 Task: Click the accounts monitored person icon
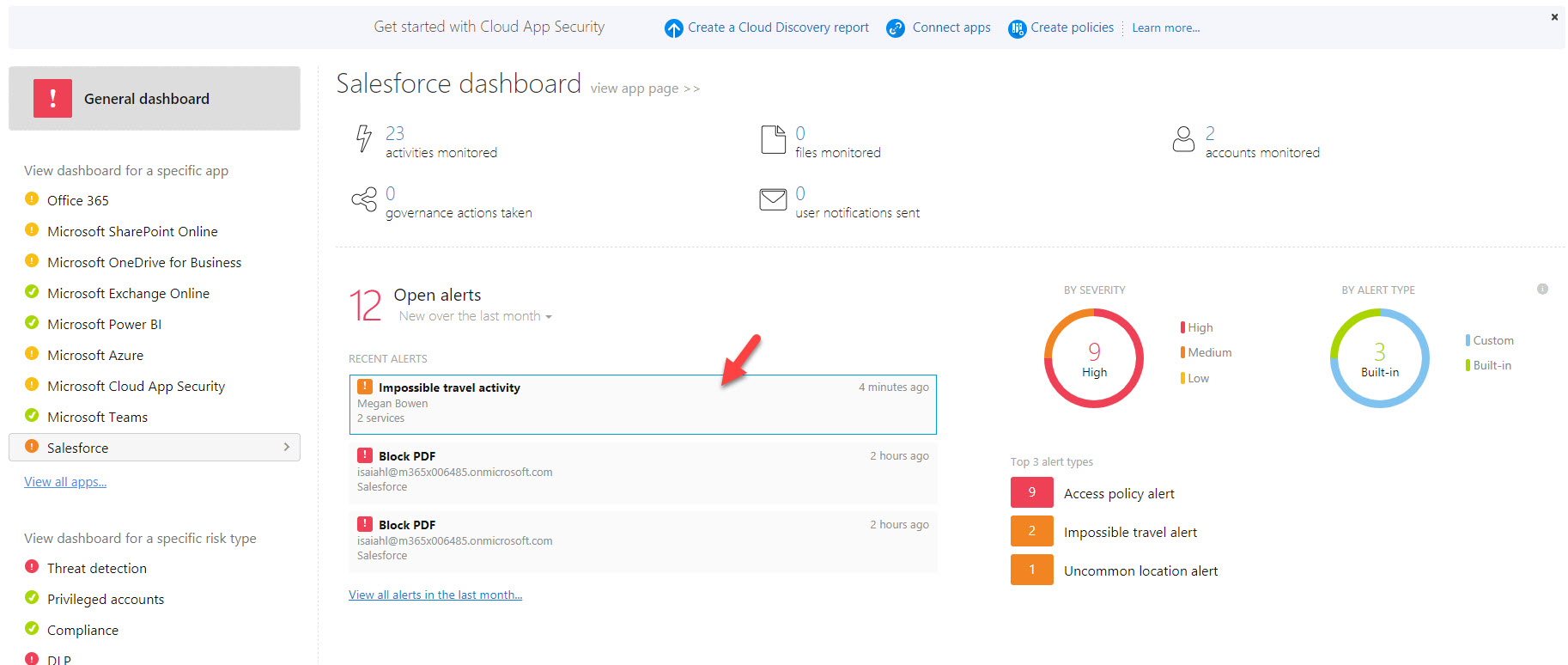[x=1183, y=139]
